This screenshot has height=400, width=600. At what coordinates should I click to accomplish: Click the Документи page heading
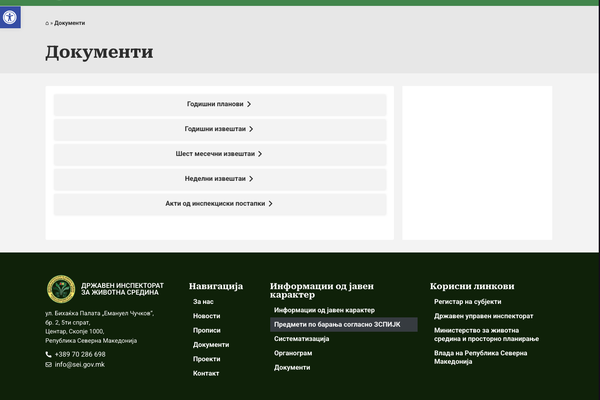point(99,52)
